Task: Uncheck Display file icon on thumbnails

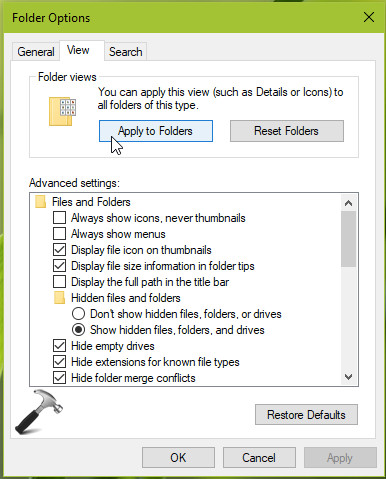Action: (x=59, y=250)
